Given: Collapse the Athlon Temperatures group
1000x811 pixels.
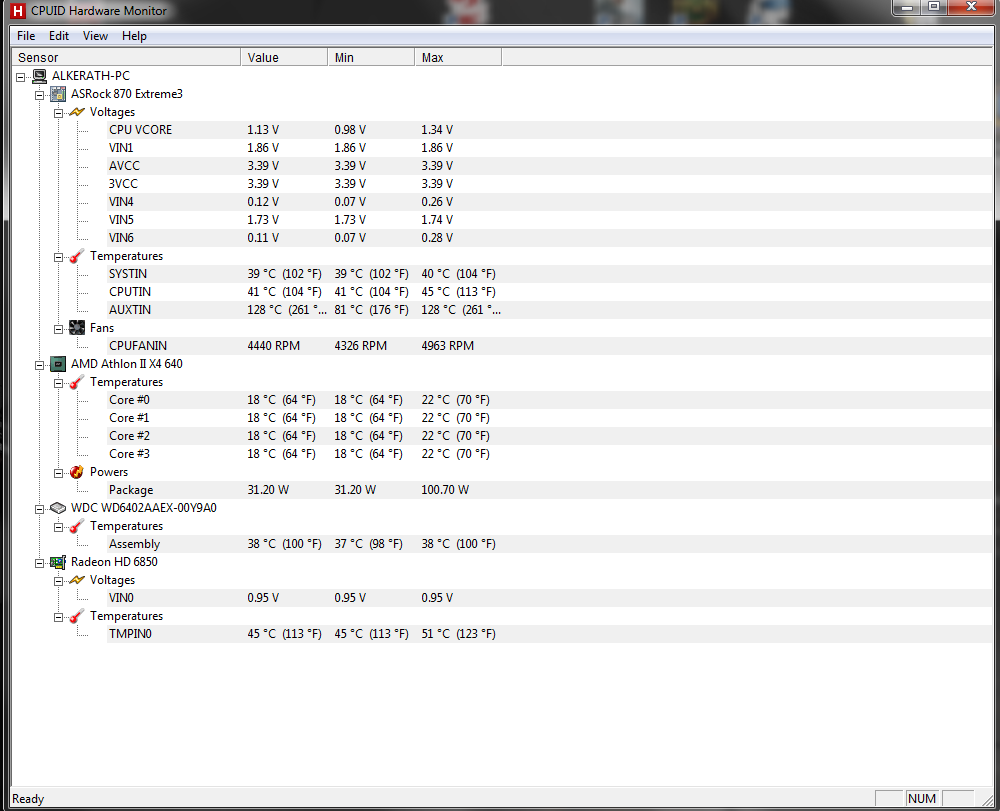Looking at the screenshot, I should [58, 384].
